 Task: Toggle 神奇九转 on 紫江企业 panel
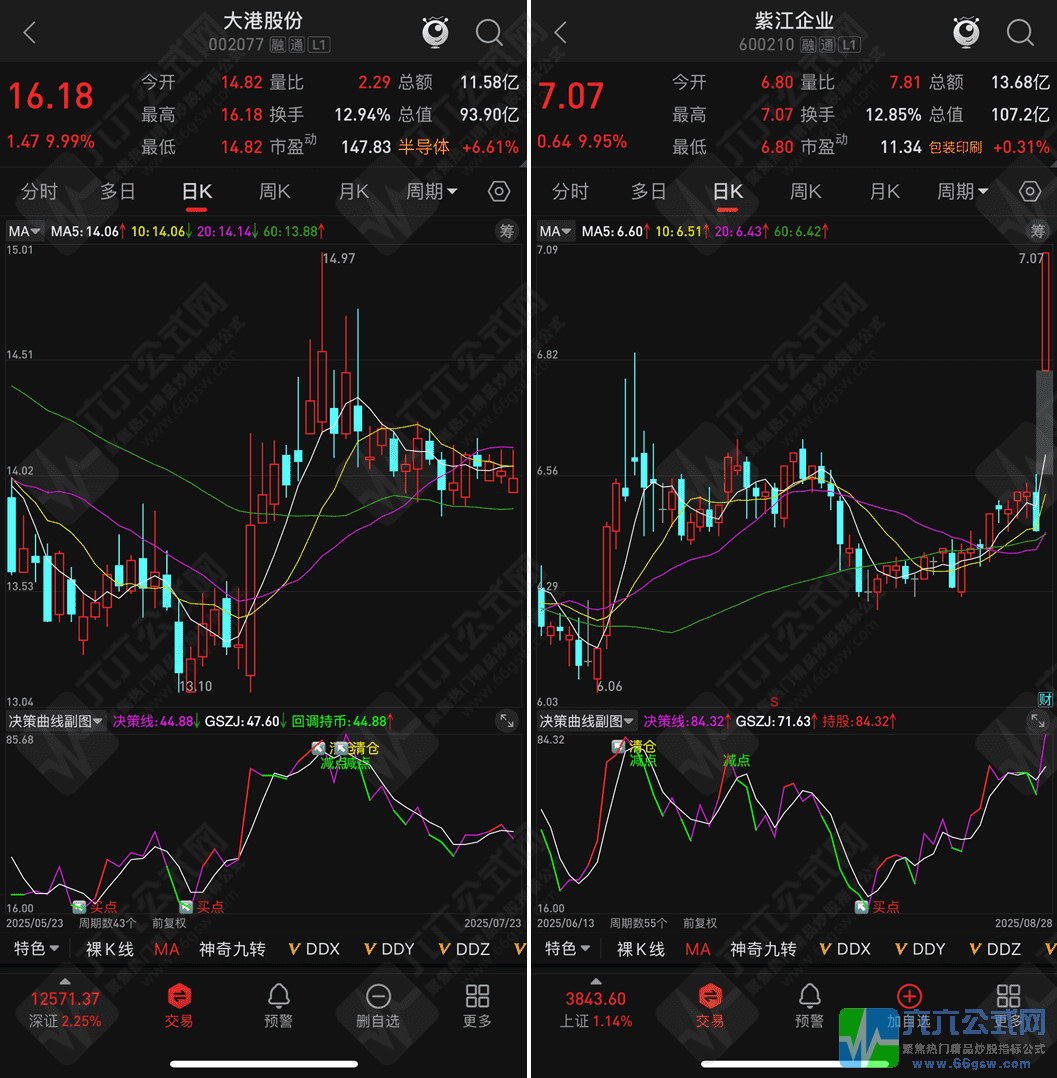tap(763, 949)
